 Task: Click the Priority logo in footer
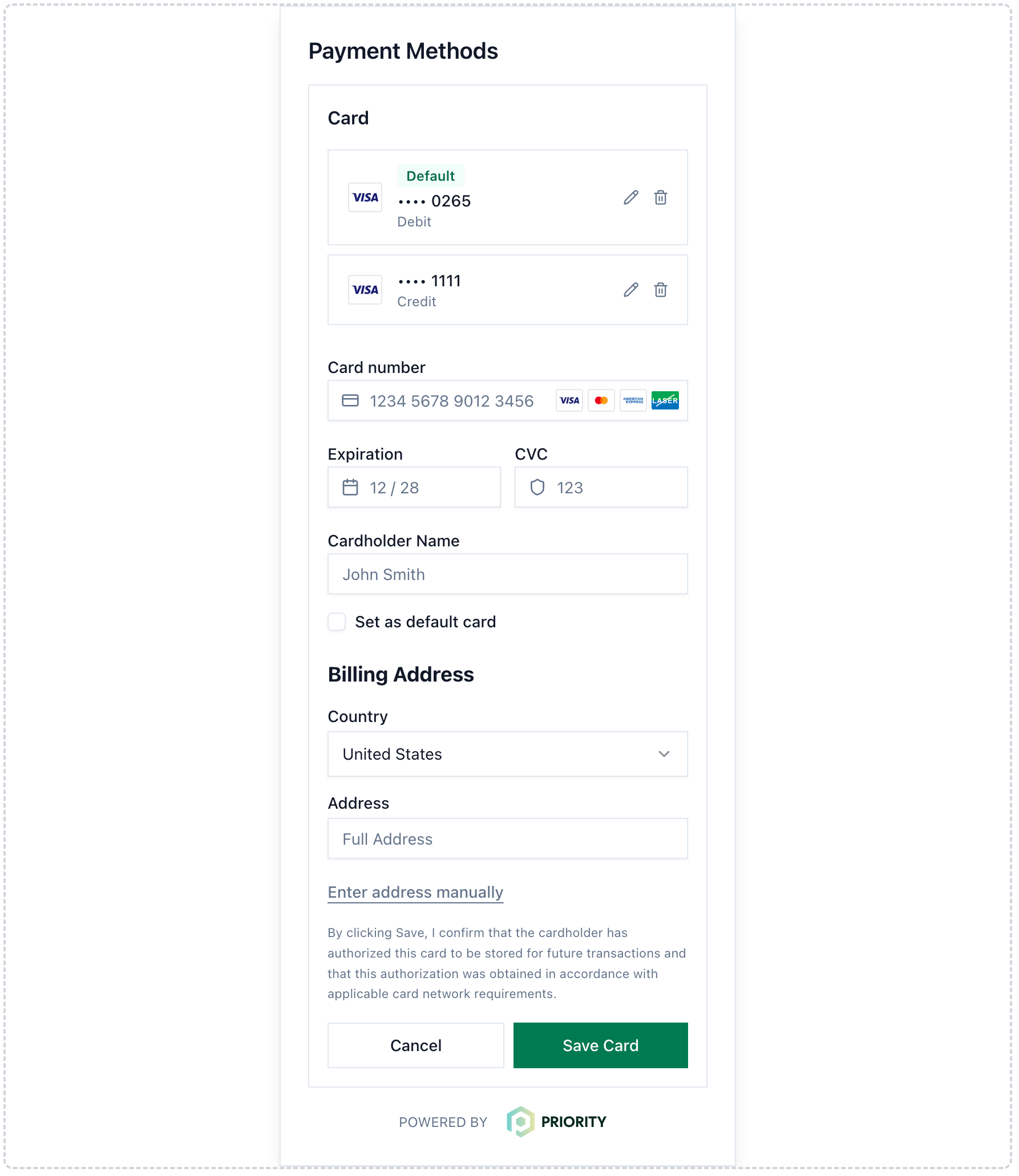click(556, 1122)
